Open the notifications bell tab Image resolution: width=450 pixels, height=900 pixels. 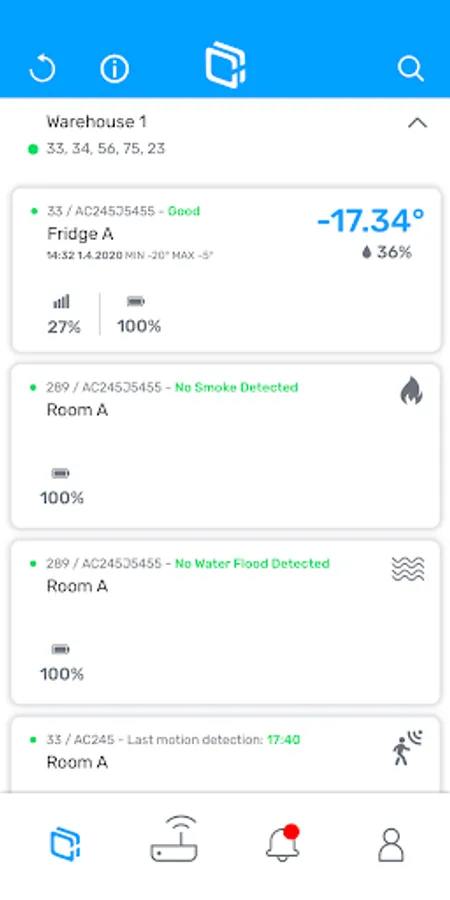[x=283, y=843]
